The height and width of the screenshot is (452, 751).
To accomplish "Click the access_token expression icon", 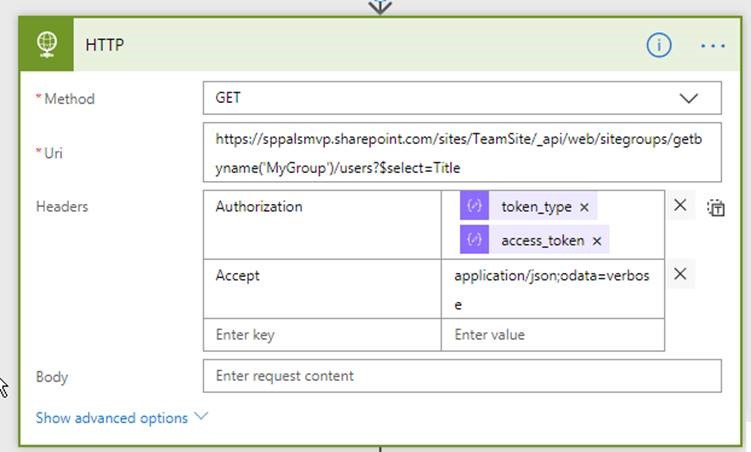I will 474,239.
